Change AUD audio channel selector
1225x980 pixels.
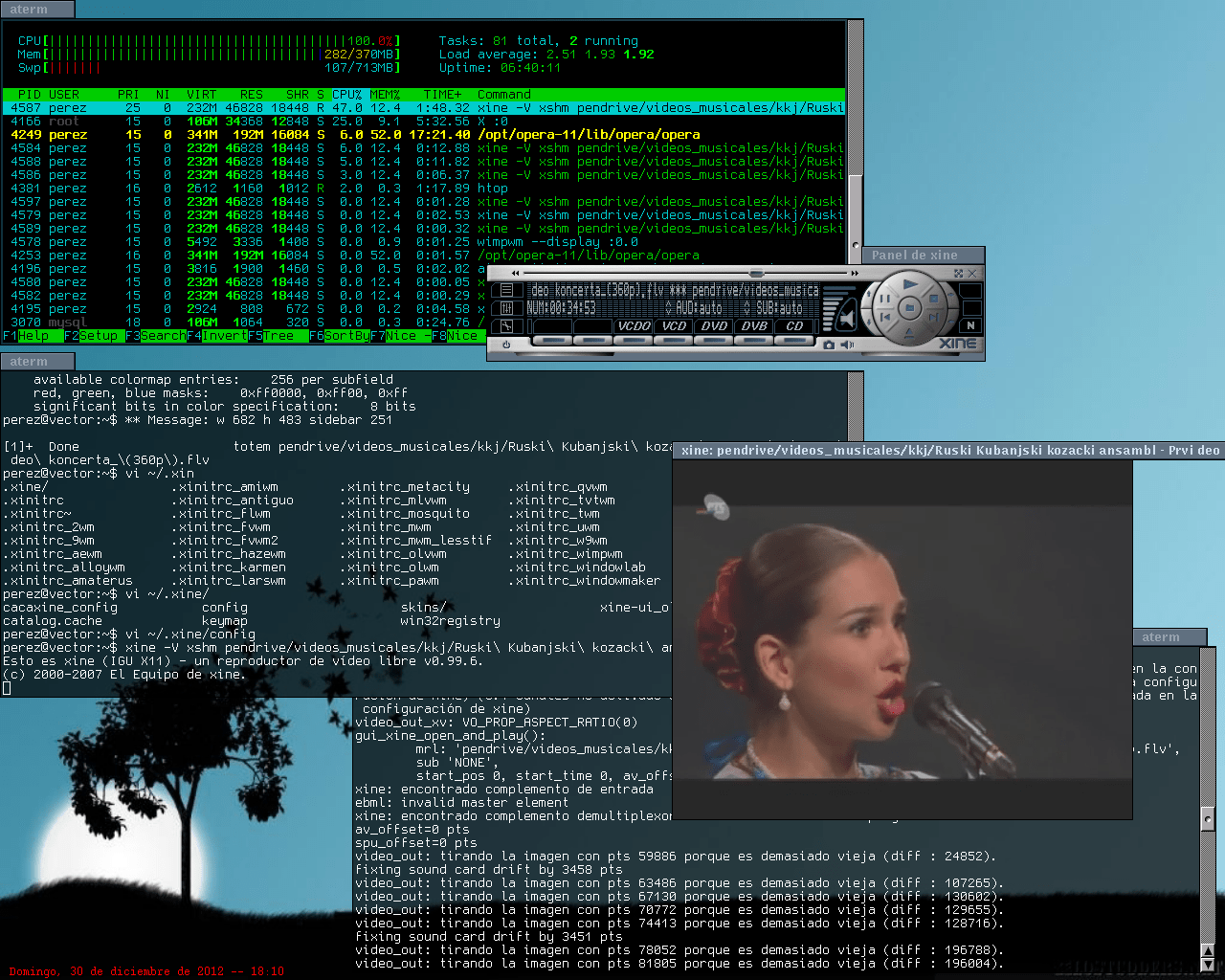pos(694,308)
